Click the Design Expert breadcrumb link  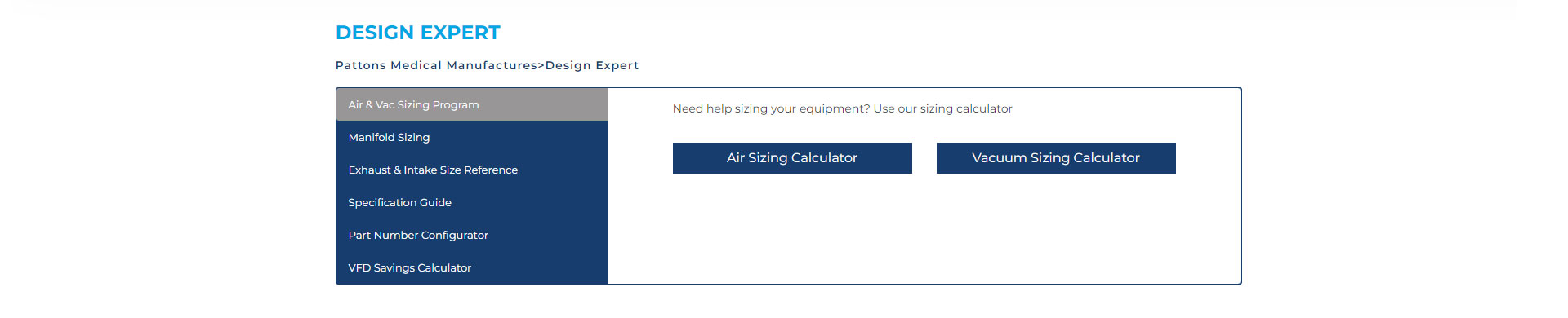click(592, 65)
